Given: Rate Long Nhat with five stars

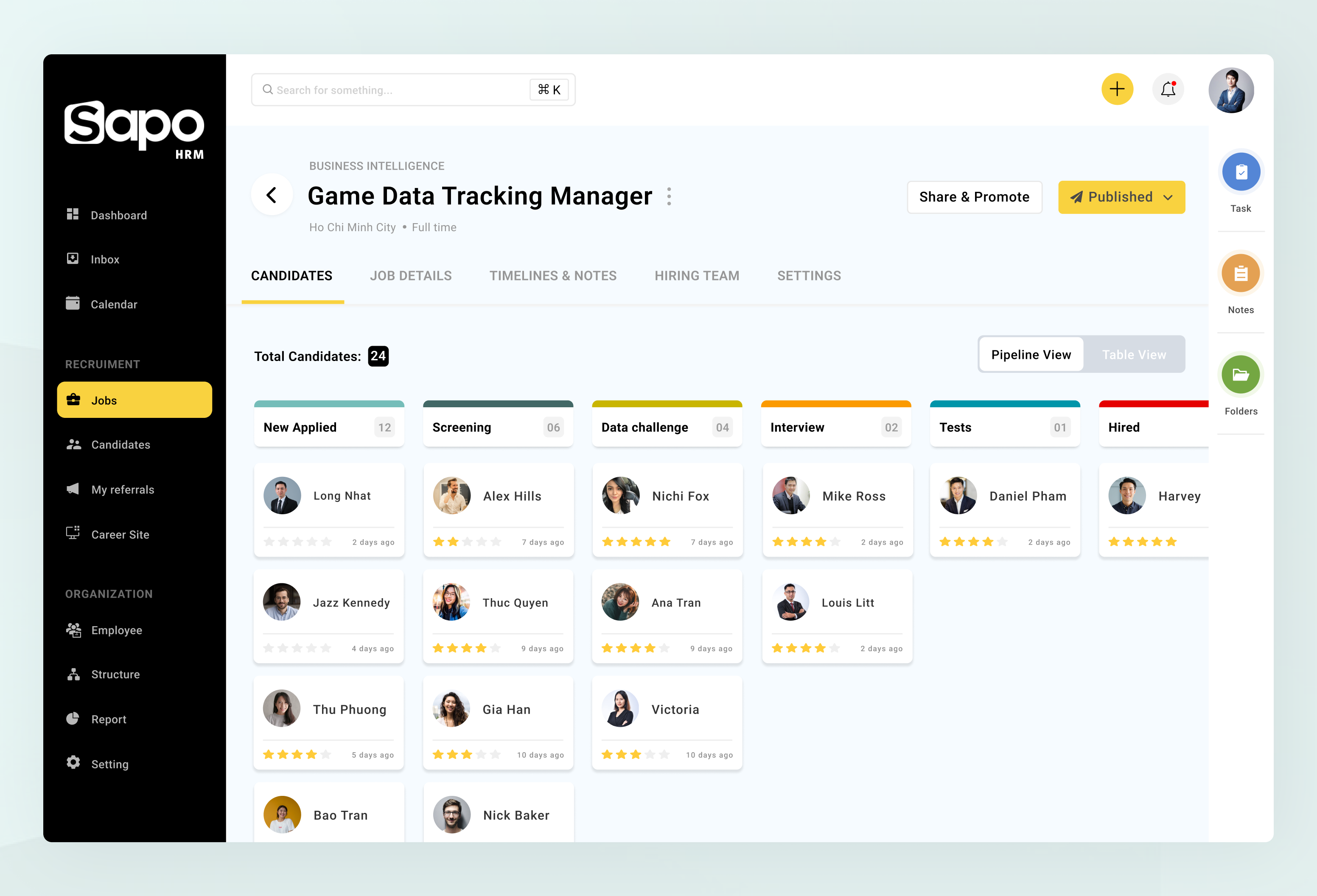Looking at the screenshot, I should click(326, 542).
